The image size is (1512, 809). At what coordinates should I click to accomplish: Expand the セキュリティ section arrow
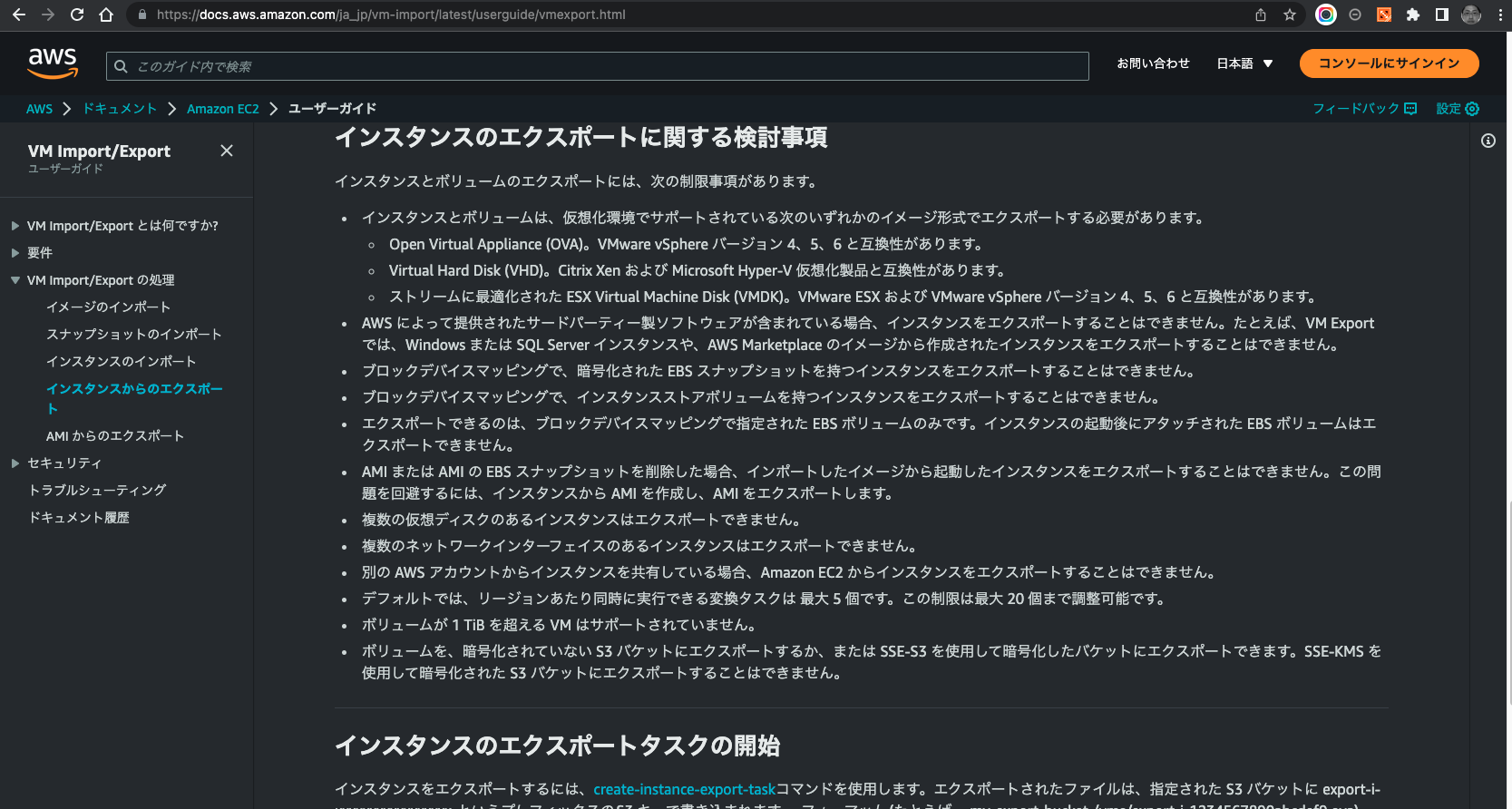15,463
